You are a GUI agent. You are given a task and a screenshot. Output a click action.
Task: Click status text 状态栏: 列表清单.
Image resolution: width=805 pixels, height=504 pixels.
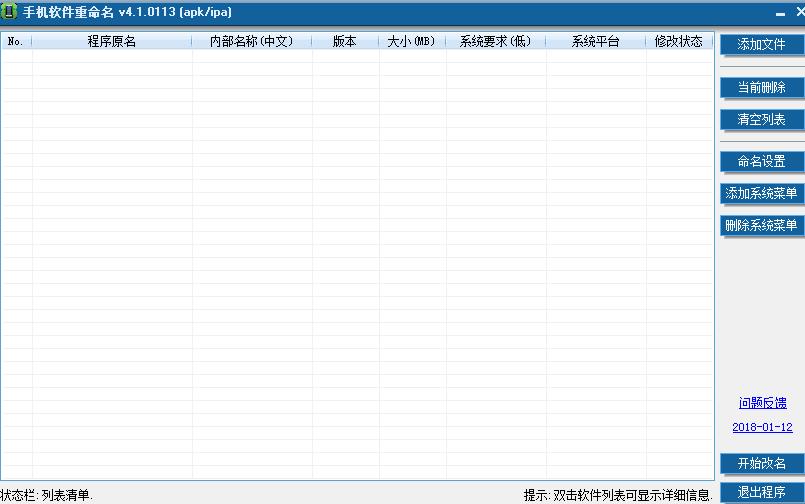46,495
